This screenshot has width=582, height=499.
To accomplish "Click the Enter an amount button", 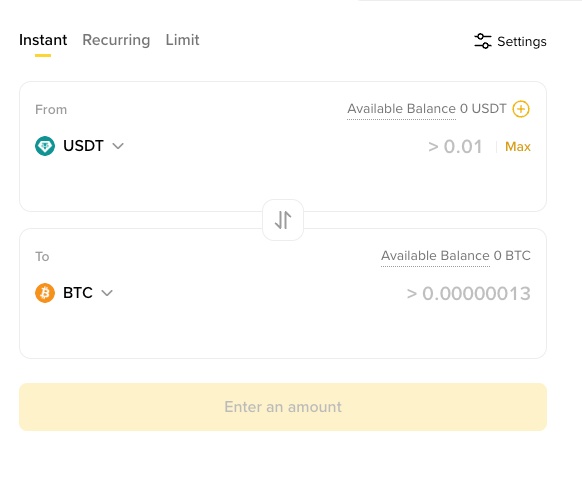I will click(283, 407).
